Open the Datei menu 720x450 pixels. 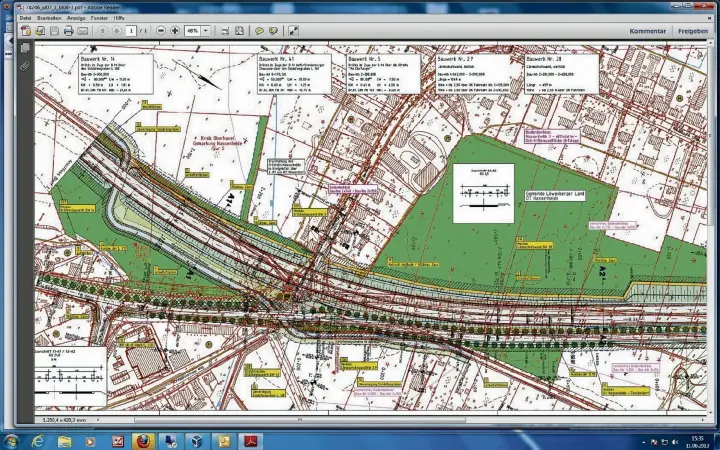click(25, 18)
